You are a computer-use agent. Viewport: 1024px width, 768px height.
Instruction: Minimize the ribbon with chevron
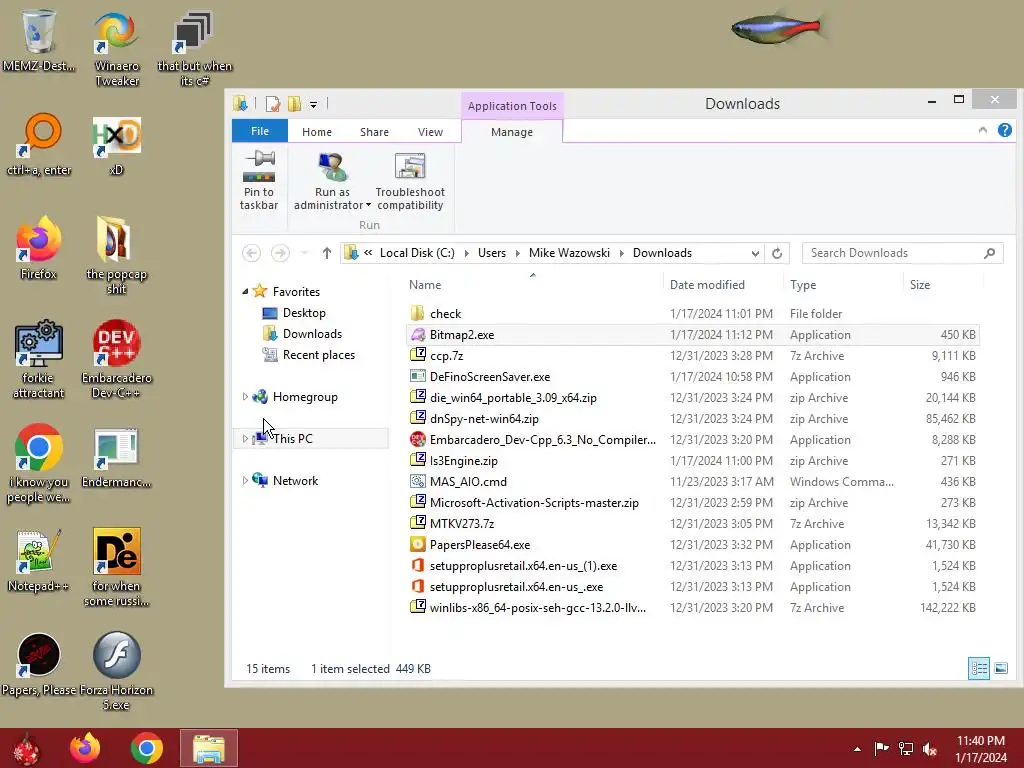tap(982, 131)
